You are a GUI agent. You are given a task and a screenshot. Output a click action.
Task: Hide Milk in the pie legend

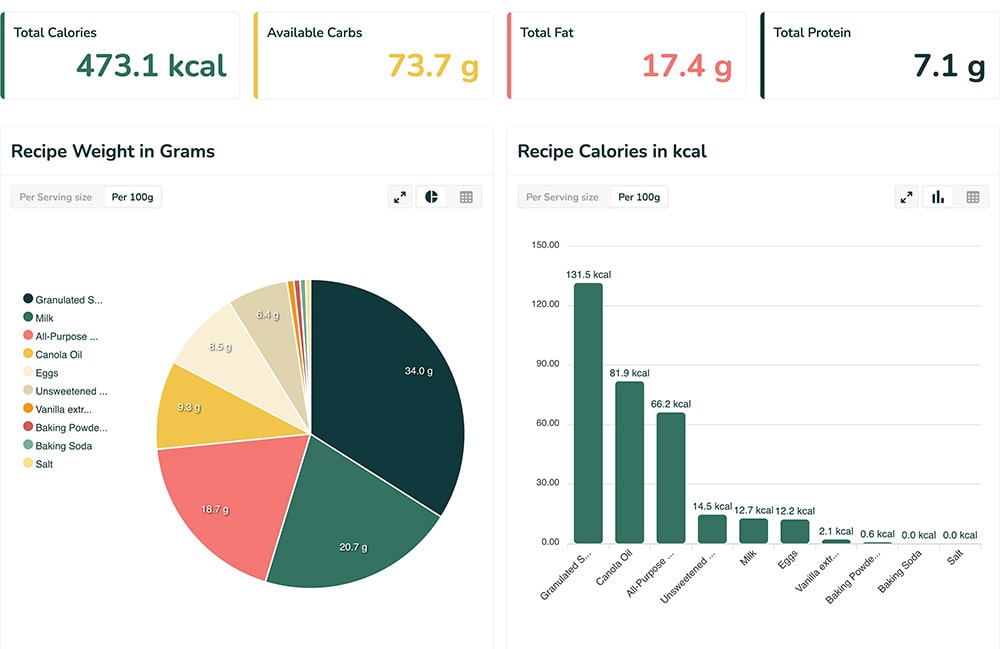(44, 318)
